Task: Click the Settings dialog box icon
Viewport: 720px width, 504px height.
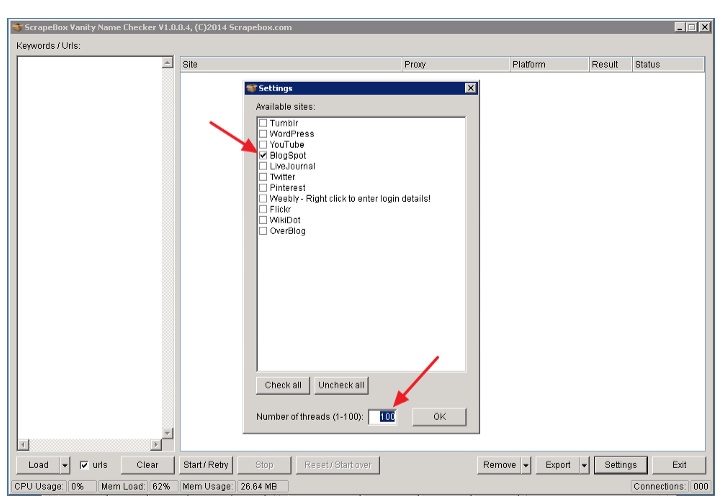Action: (x=251, y=88)
